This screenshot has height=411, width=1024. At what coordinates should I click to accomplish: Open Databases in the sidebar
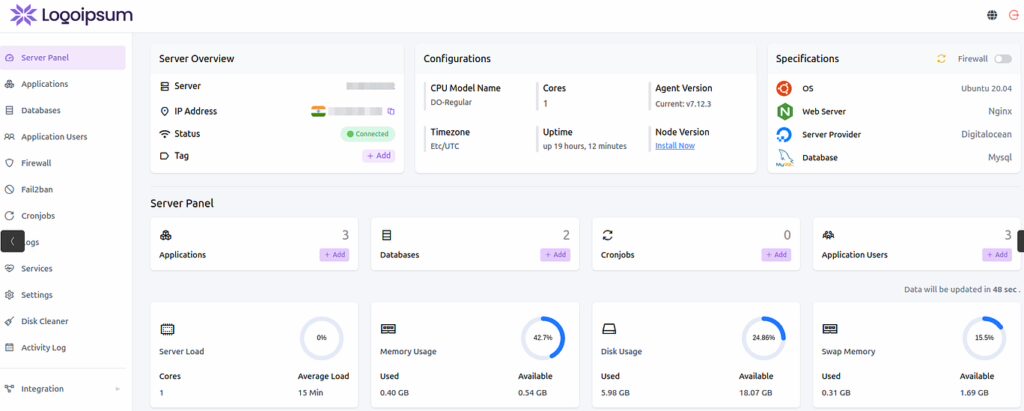coord(40,110)
